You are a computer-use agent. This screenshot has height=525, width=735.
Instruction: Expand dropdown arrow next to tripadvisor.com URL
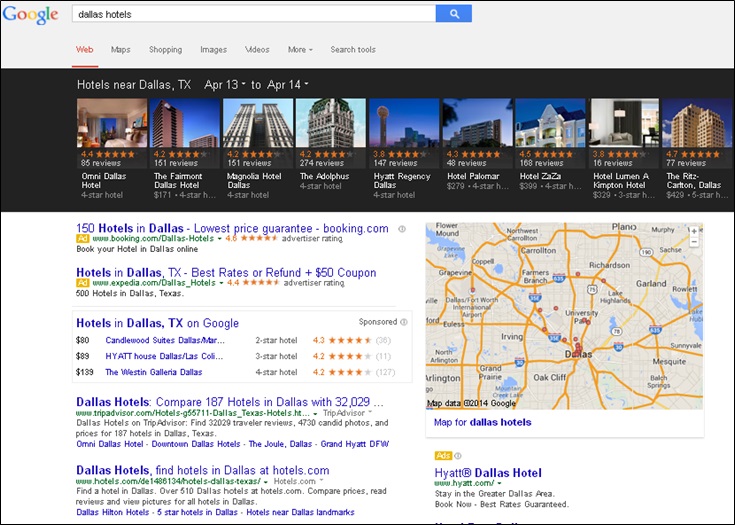tap(315, 414)
